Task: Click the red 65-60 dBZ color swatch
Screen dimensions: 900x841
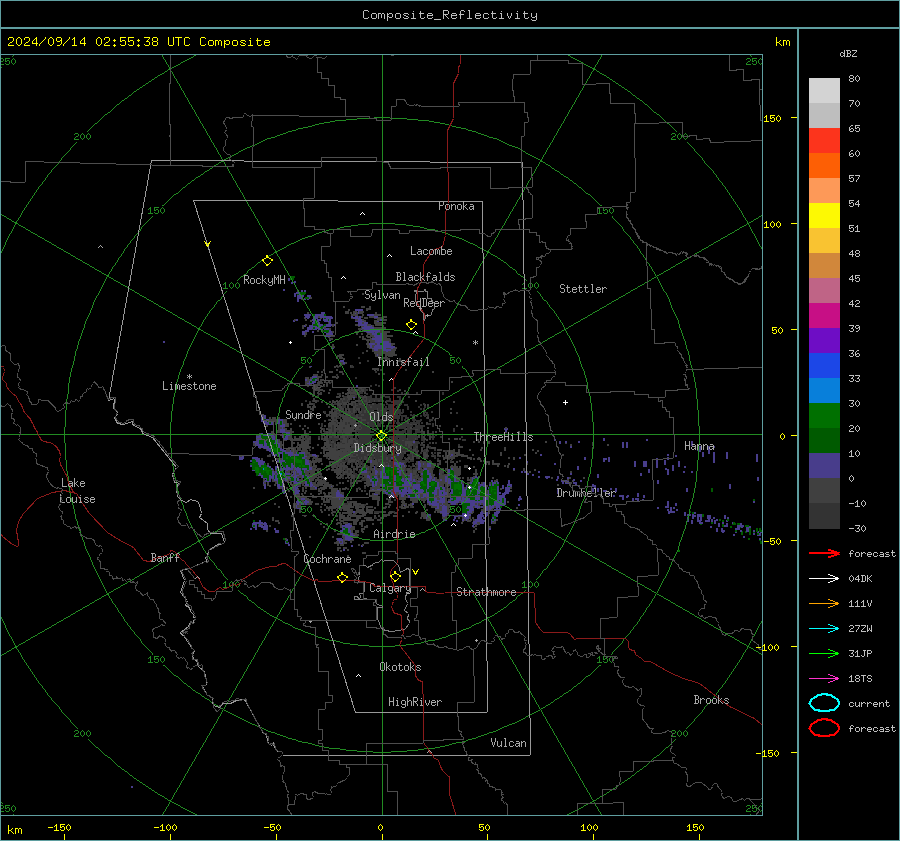Action: pos(824,141)
